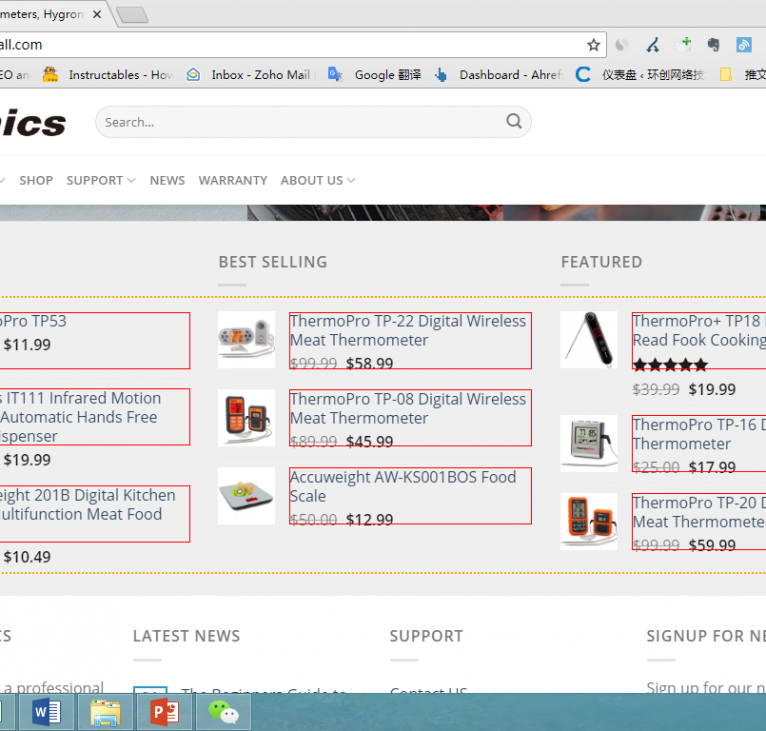Image resolution: width=766 pixels, height=731 pixels.
Task: Click the search magnifier icon
Action: click(514, 122)
